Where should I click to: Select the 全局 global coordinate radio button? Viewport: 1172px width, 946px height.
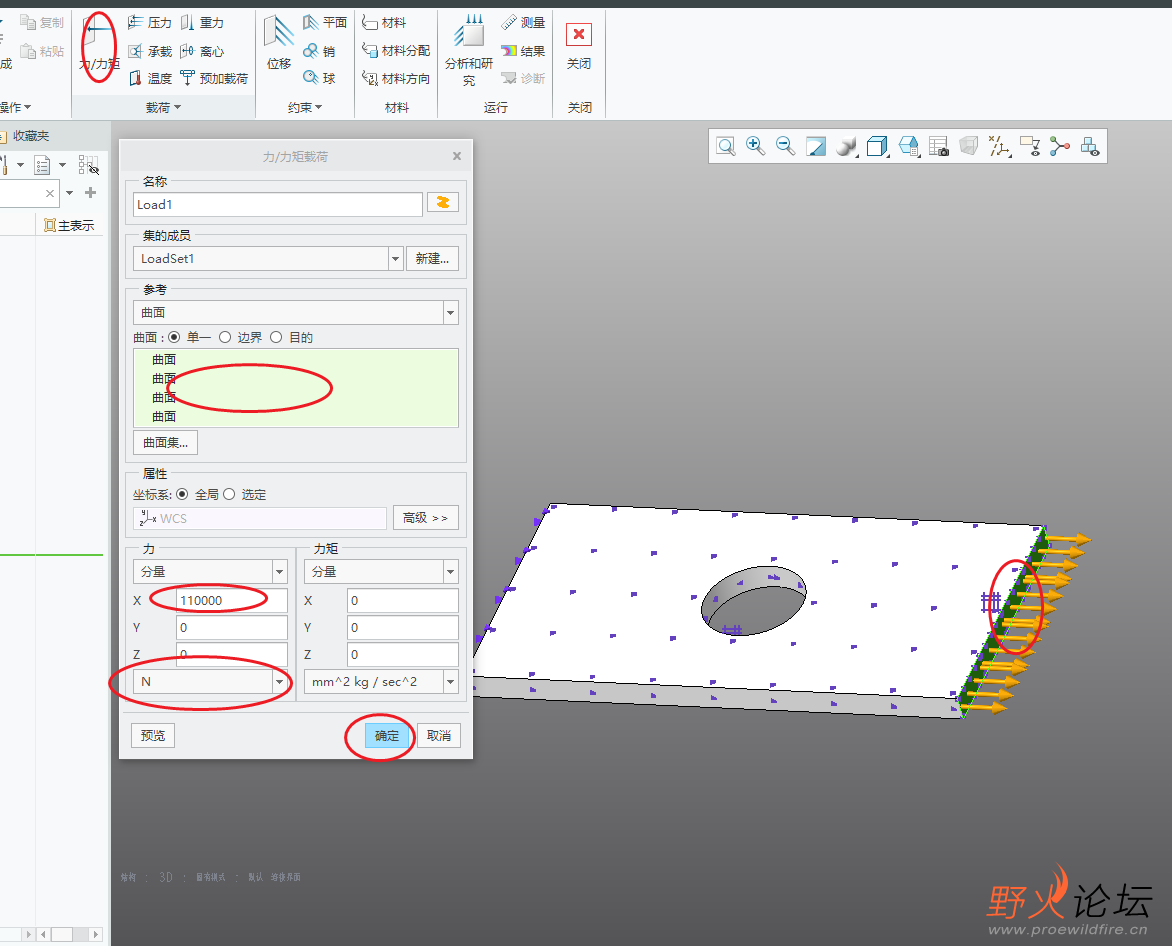click(x=182, y=494)
